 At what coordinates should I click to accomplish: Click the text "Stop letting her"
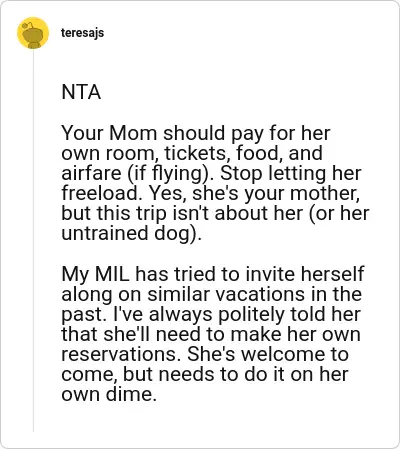coord(290,173)
